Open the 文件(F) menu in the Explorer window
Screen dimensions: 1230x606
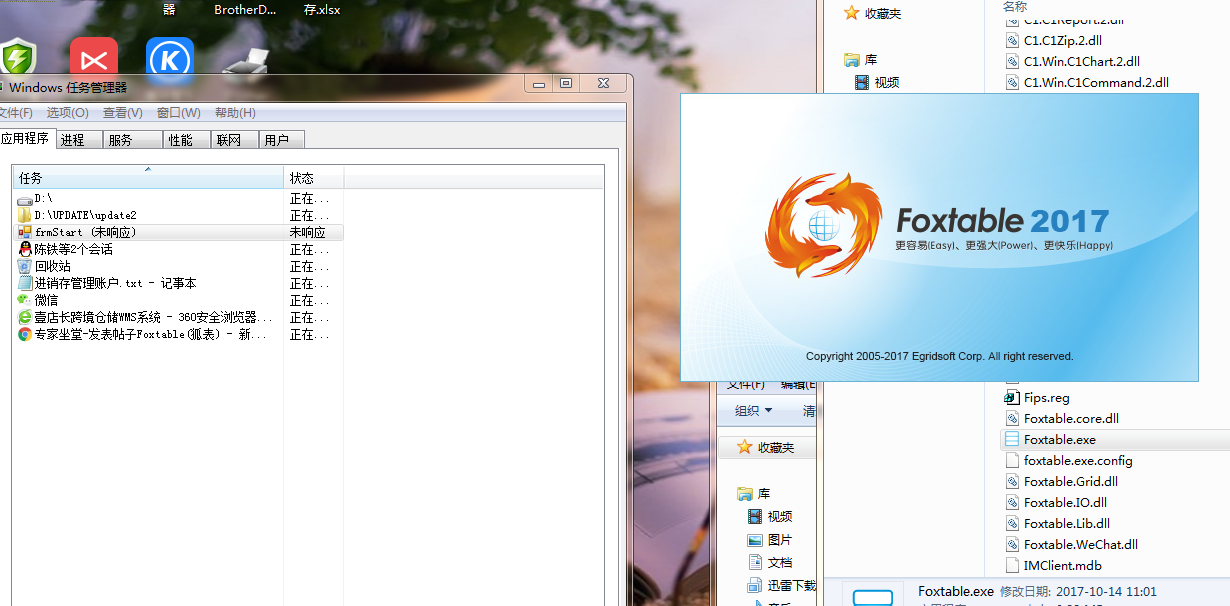point(745,386)
